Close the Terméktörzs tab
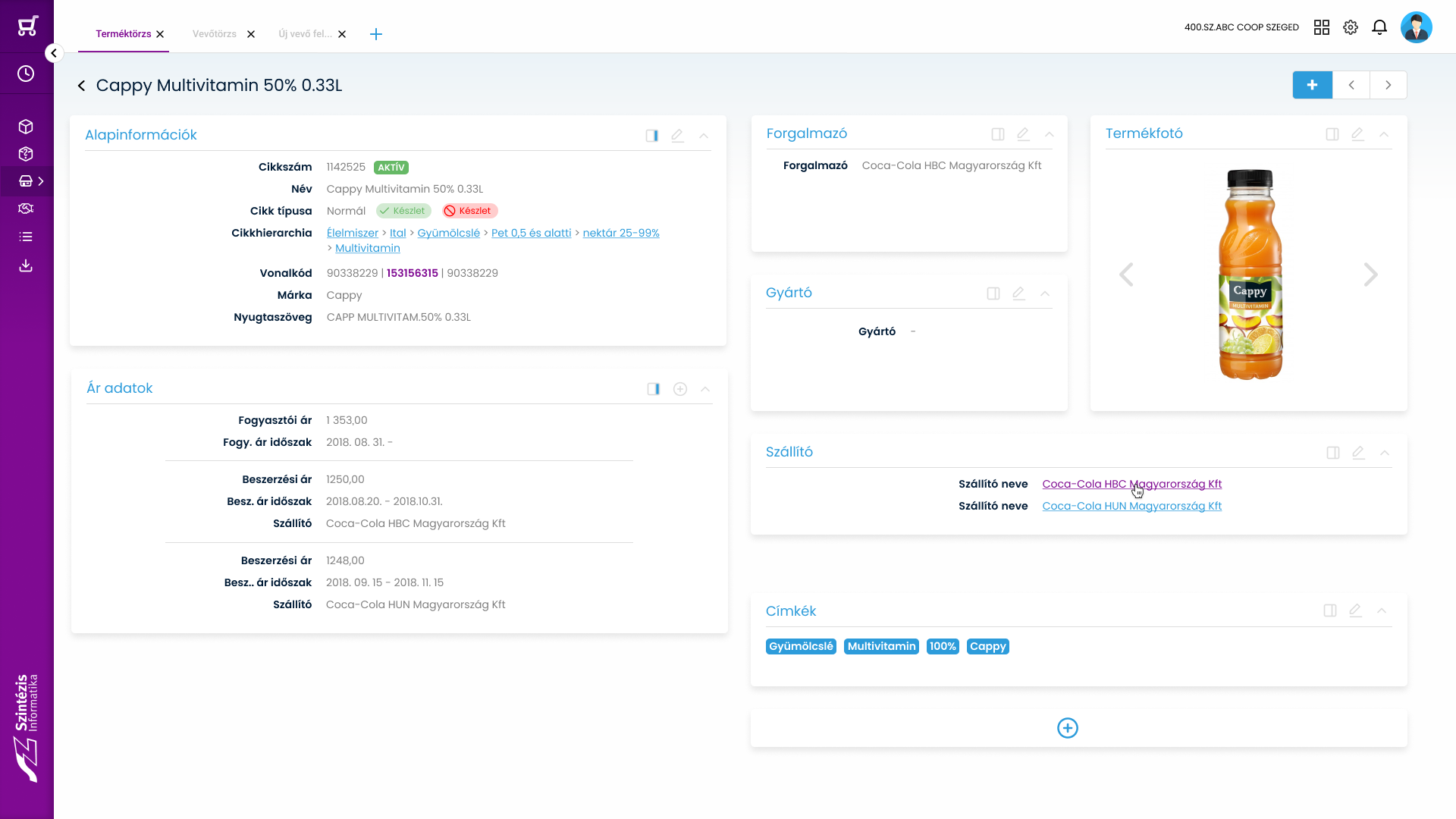 point(160,34)
